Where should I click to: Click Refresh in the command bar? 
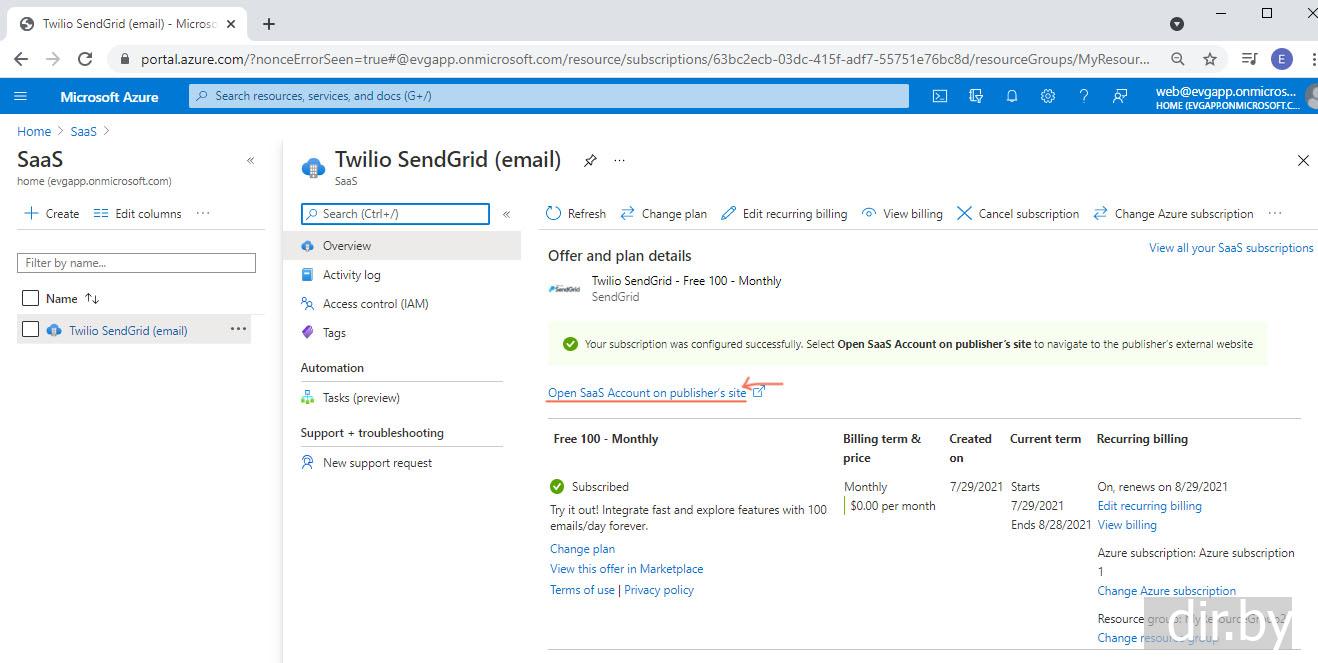point(576,214)
